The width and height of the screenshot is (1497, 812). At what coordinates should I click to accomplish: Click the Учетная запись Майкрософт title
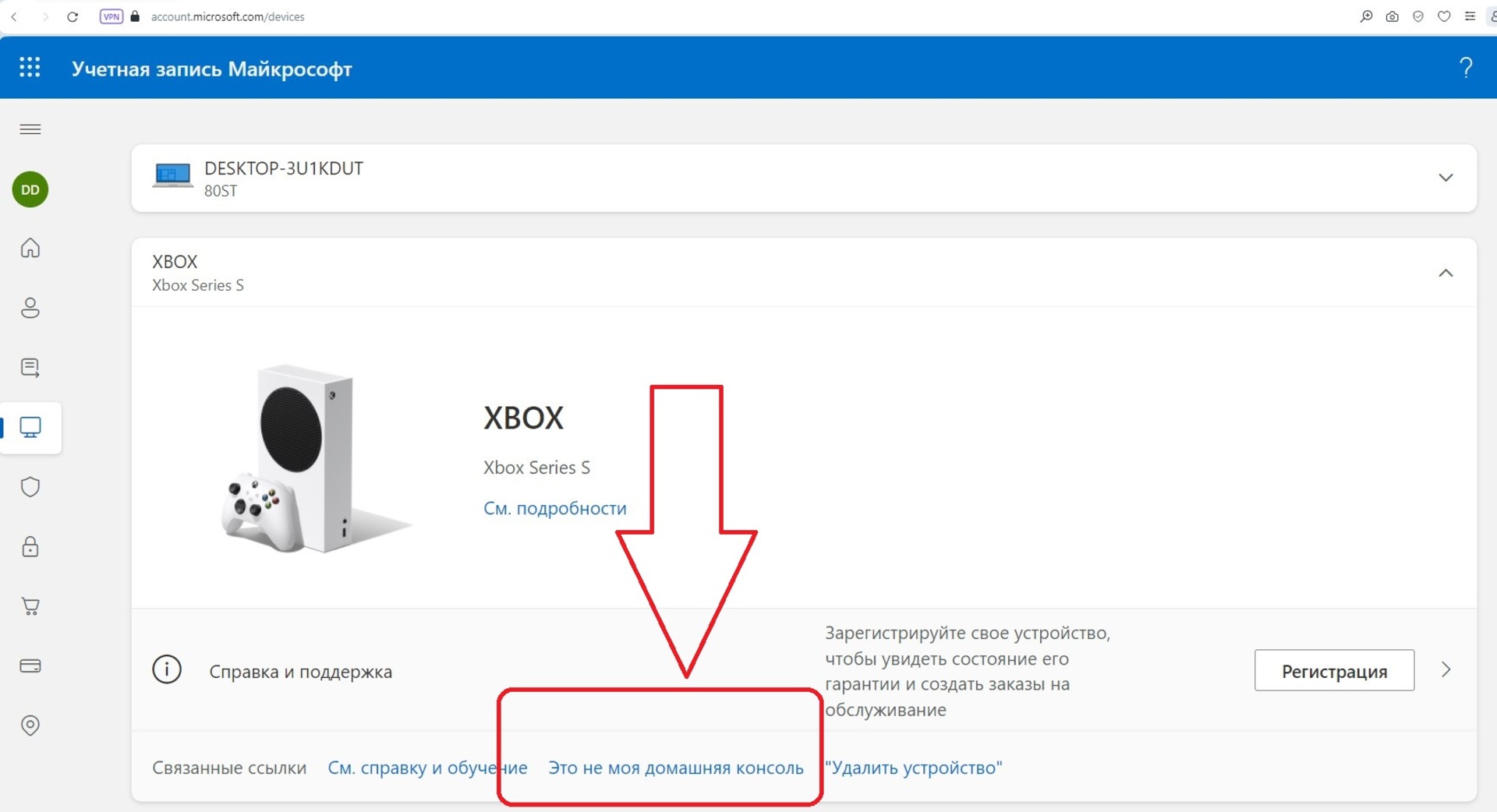click(212, 69)
